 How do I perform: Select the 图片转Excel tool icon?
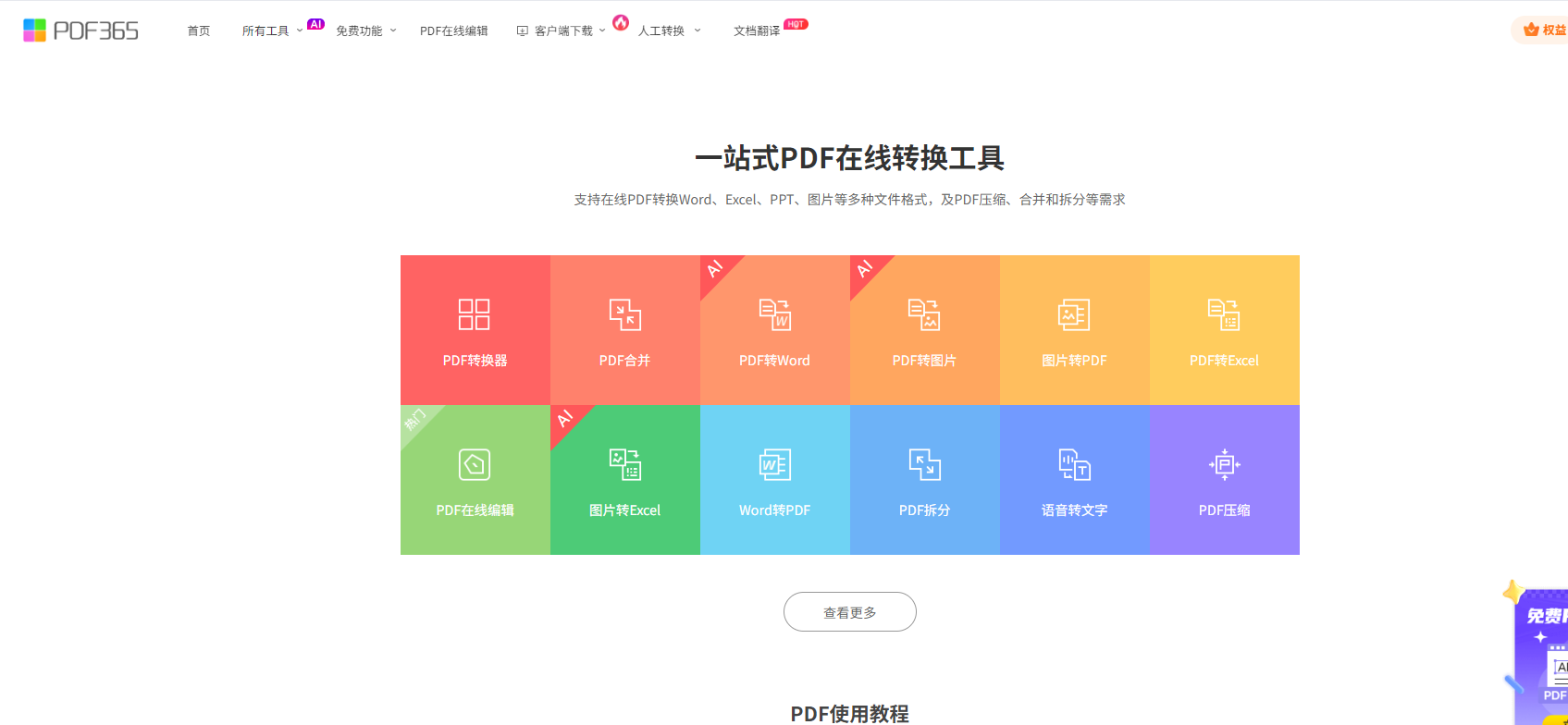pos(624,464)
